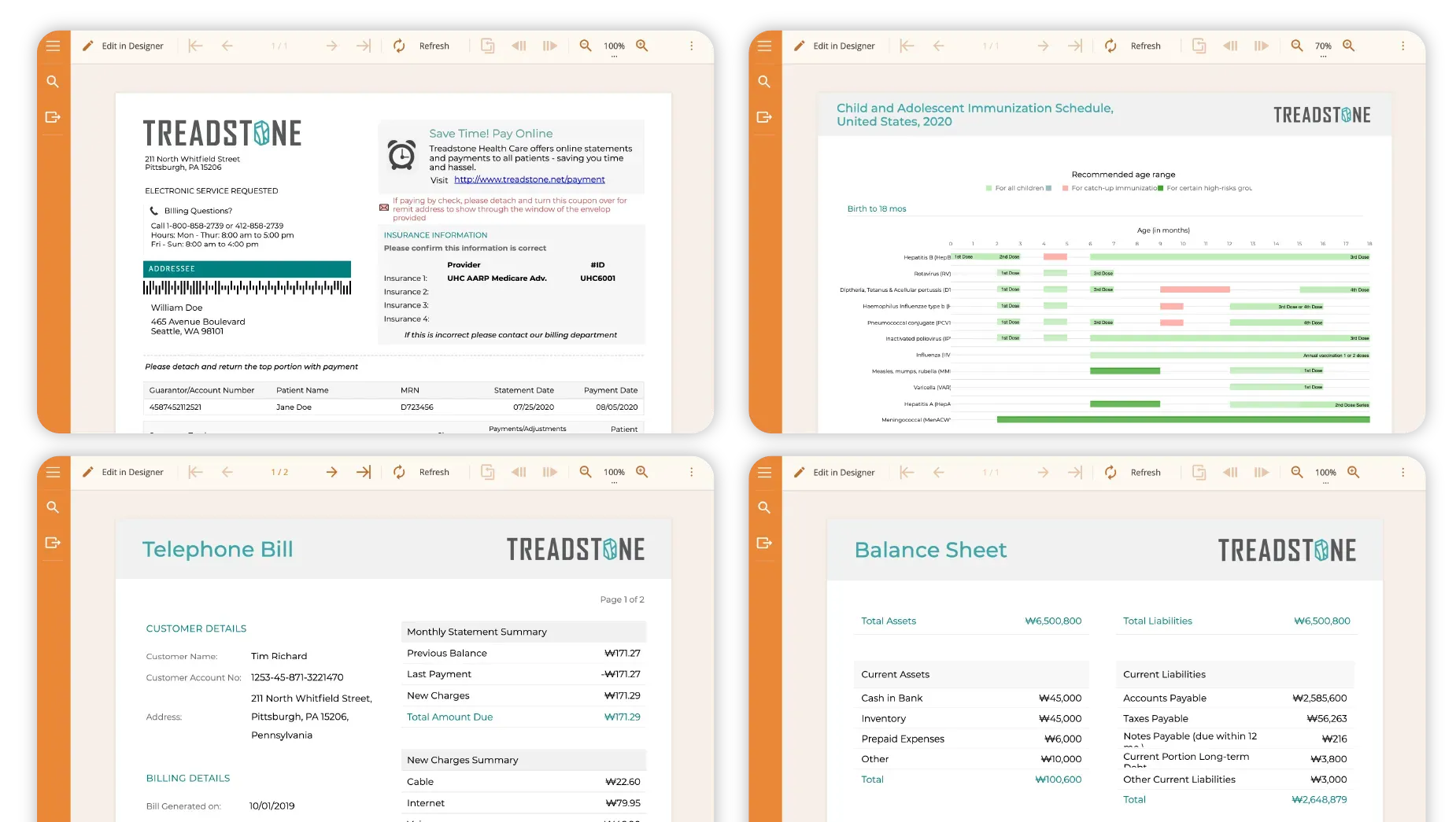Go to last page in Telephone Bill viewer
Image resolution: width=1456 pixels, height=822 pixels.
(363, 472)
